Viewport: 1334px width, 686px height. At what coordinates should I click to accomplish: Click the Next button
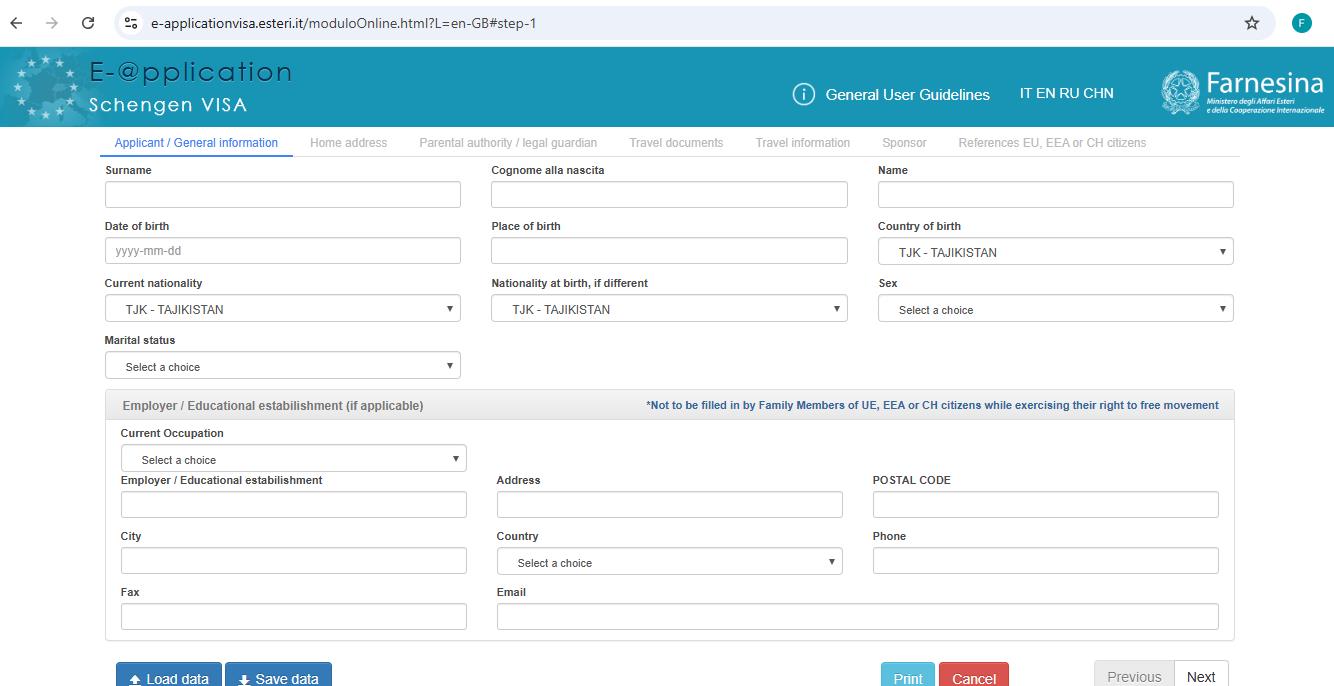click(1201, 676)
